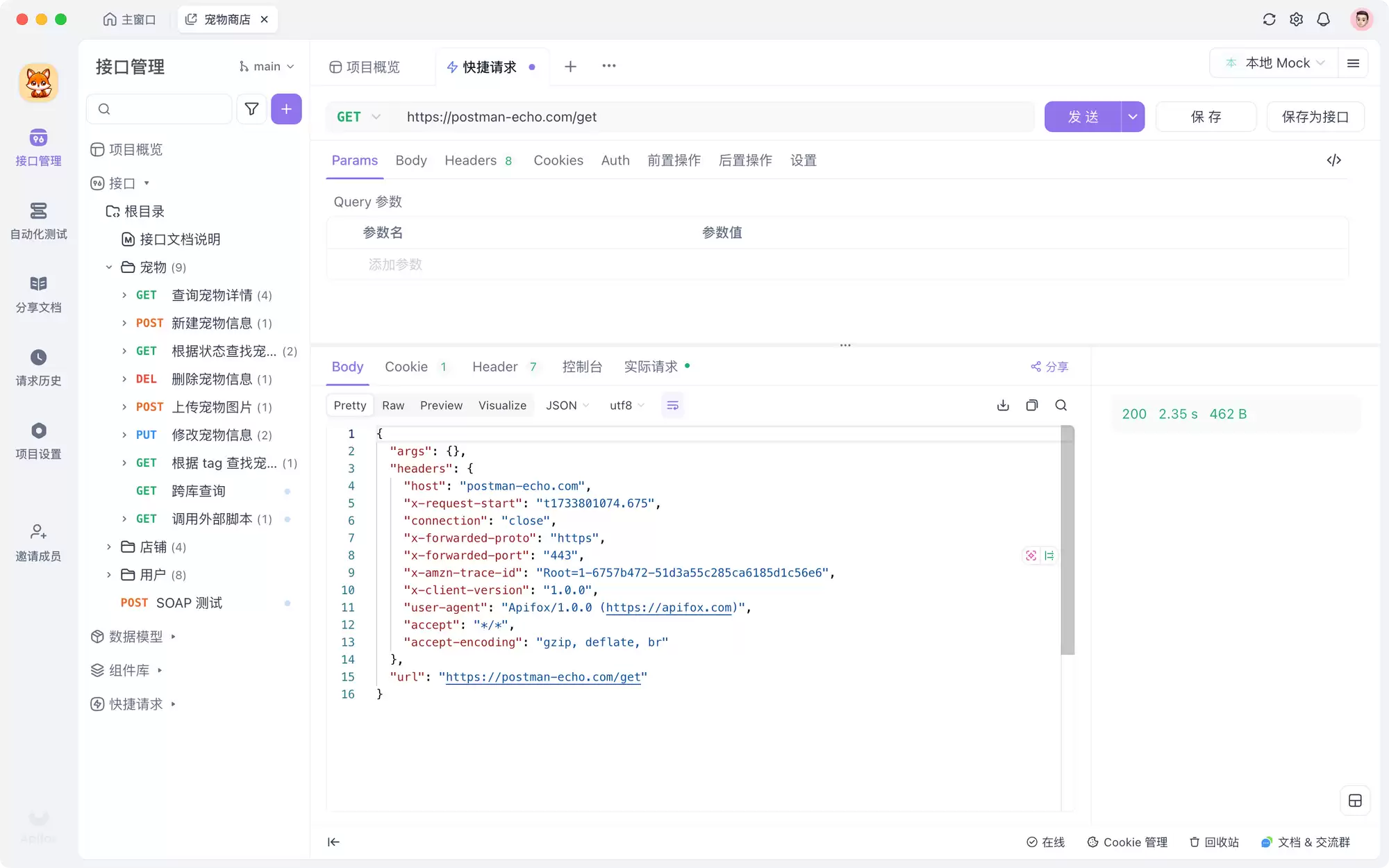Open Cookie 管理 in status bar
The width and height of the screenshot is (1389, 868).
click(1127, 842)
